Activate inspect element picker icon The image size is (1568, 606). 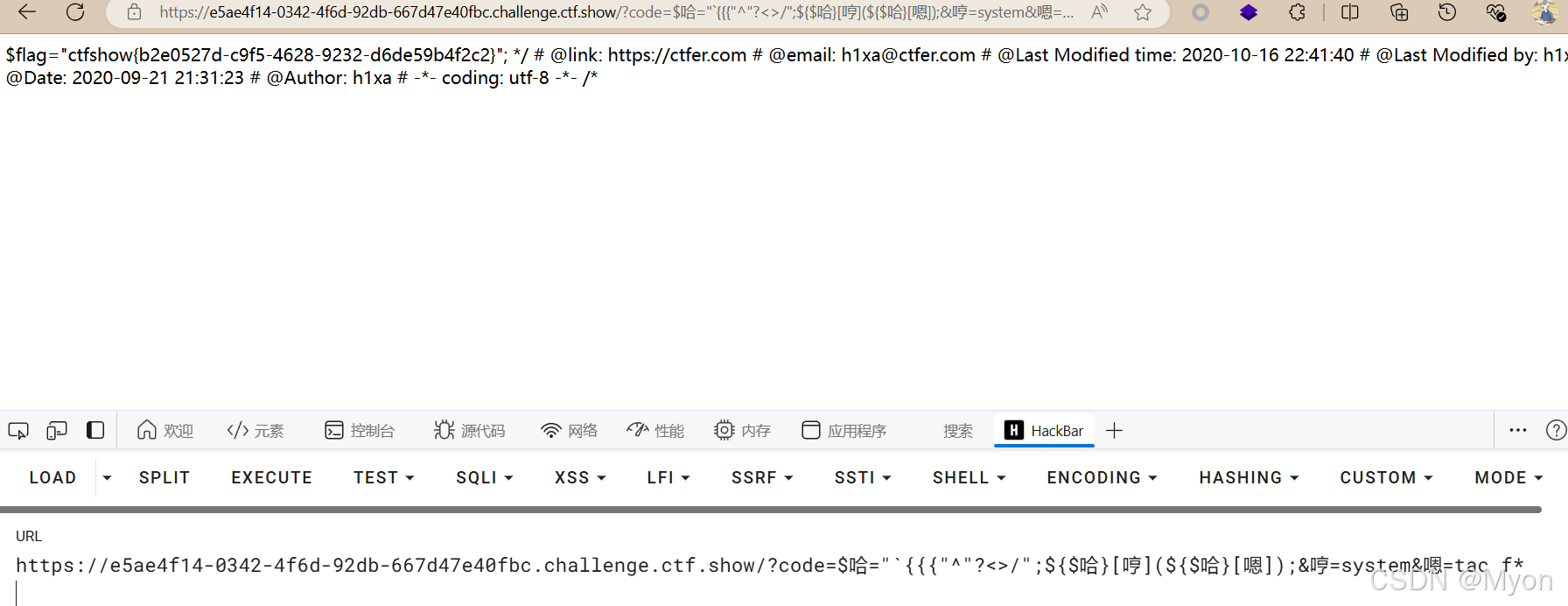click(18, 431)
